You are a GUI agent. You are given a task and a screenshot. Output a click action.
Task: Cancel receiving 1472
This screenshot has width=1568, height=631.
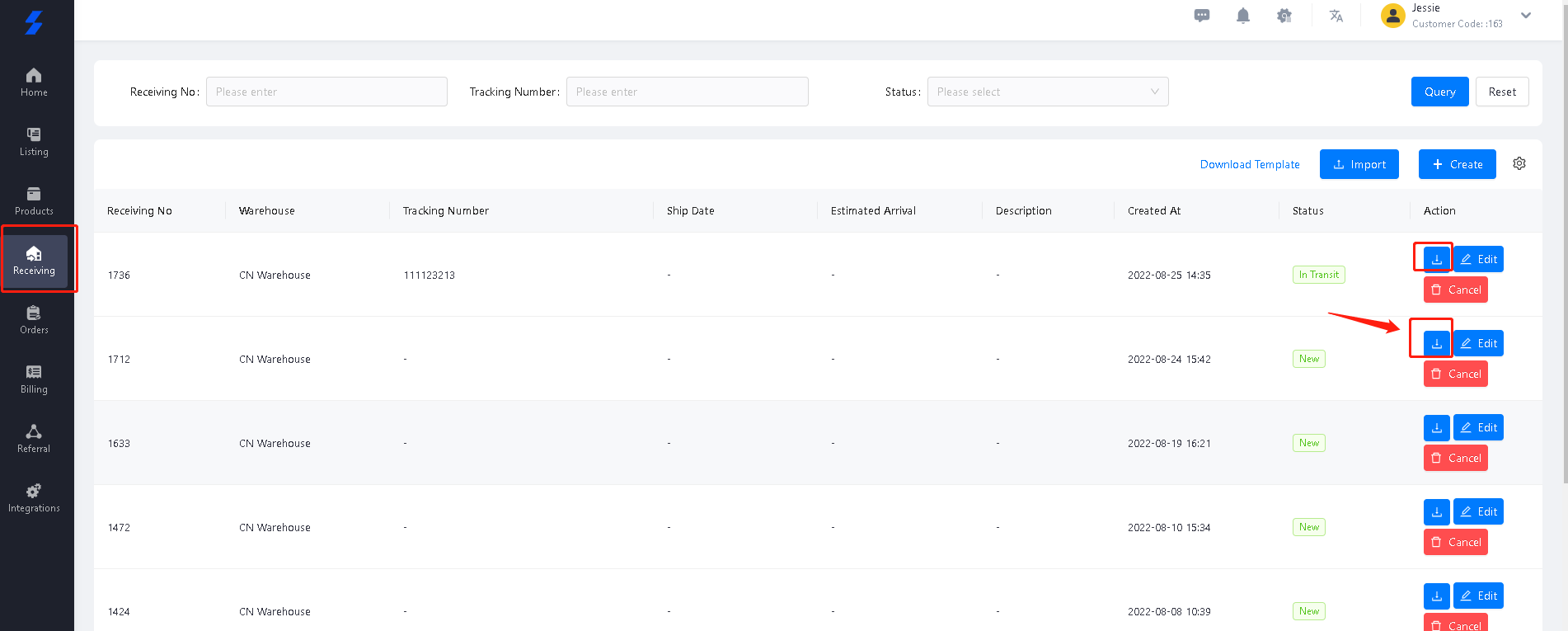point(1456,542)
